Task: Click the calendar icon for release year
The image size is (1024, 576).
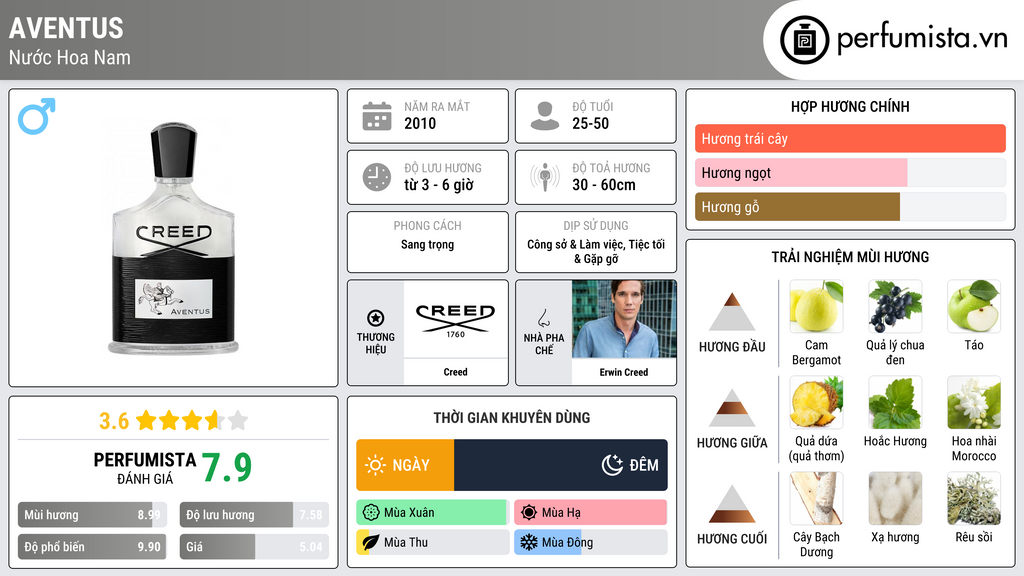Action: (x=376, y=116)
